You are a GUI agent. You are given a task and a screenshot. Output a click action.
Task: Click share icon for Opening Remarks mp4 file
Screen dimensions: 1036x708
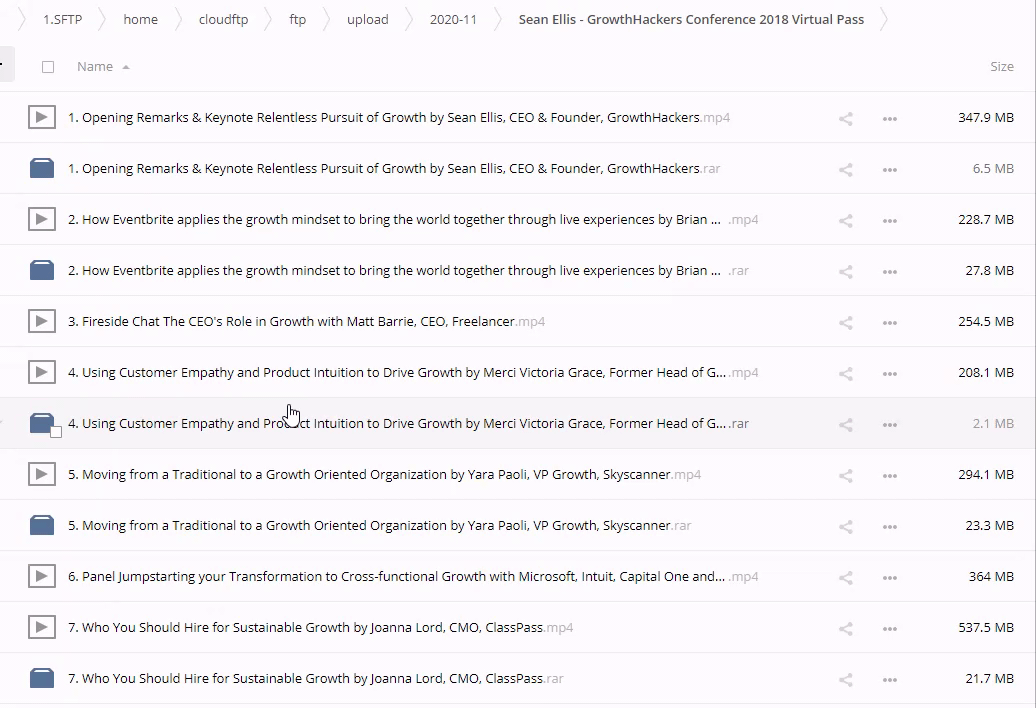tap(845, 118)
